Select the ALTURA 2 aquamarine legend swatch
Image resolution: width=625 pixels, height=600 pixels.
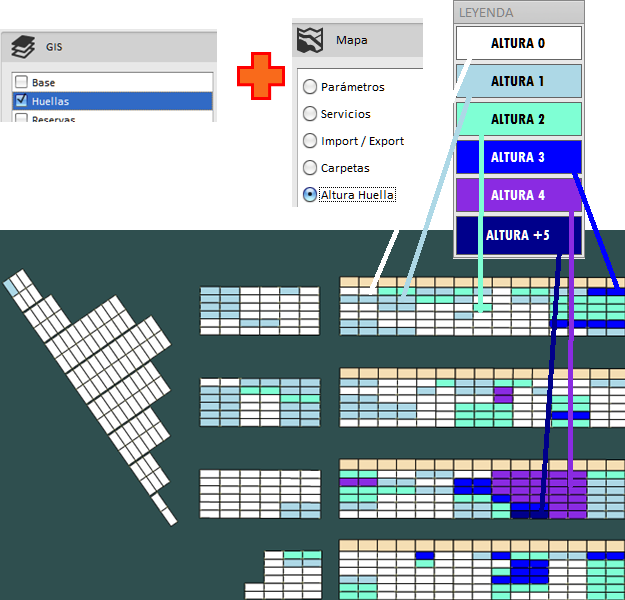(518, 119)
